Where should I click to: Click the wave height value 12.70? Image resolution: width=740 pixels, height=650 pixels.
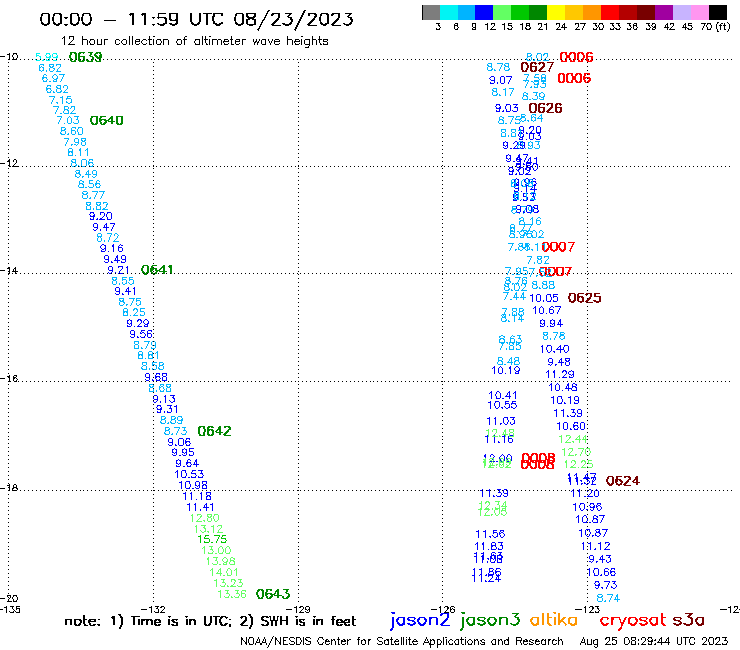click(x=576, y=452)
